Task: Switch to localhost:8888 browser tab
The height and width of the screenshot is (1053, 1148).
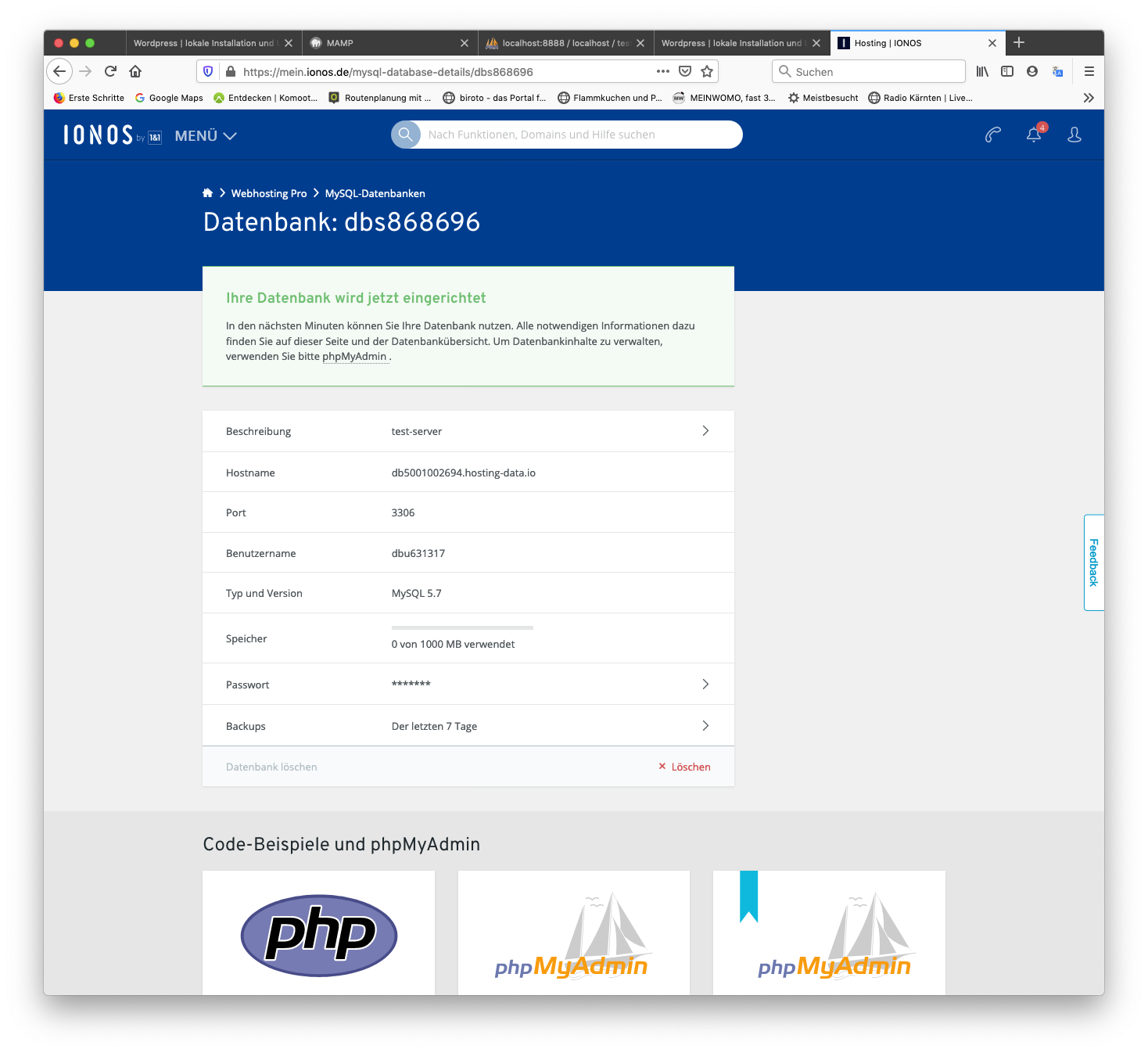Action: 559,43
